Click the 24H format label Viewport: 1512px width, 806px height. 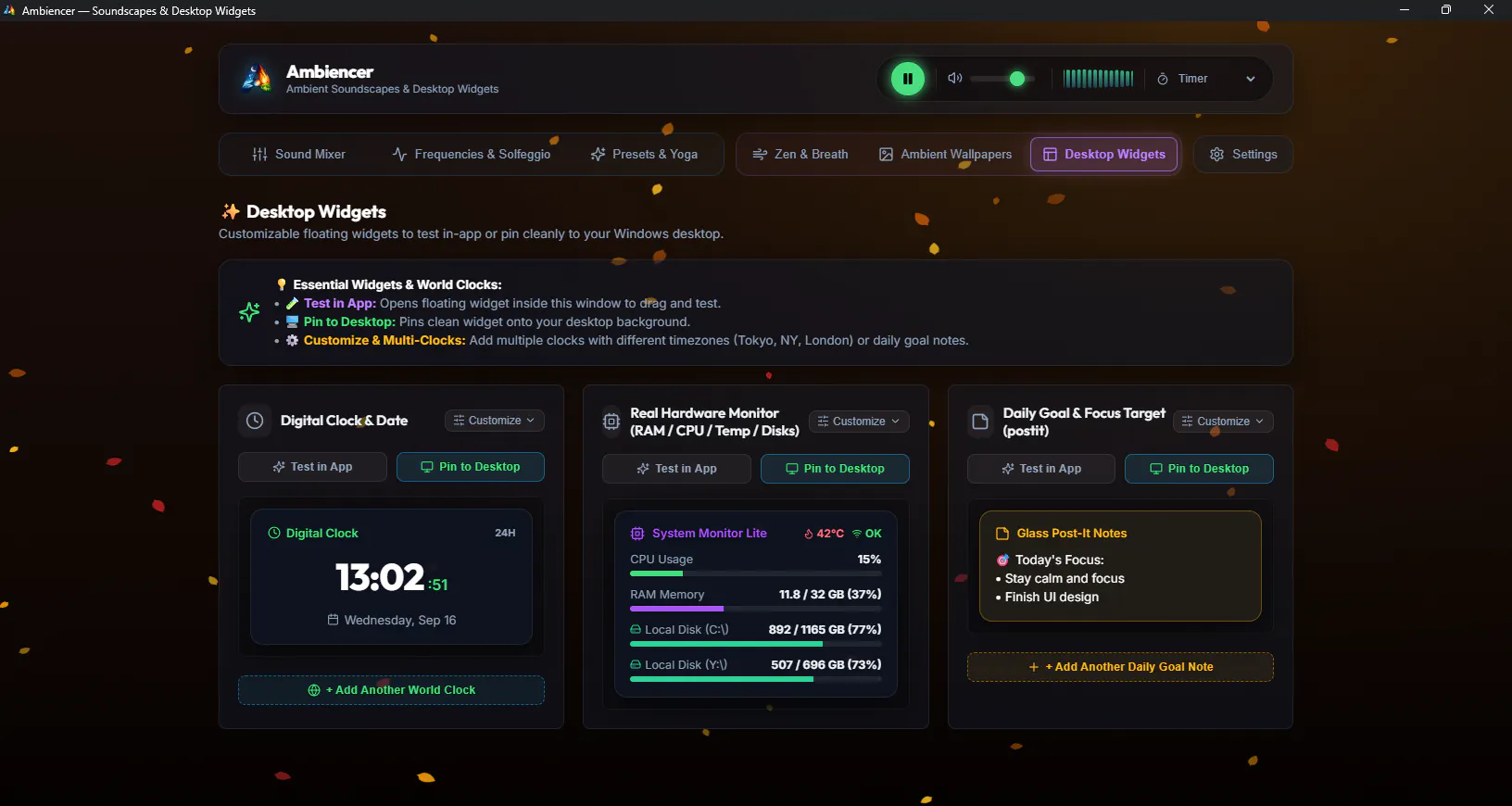click(505, 533)
